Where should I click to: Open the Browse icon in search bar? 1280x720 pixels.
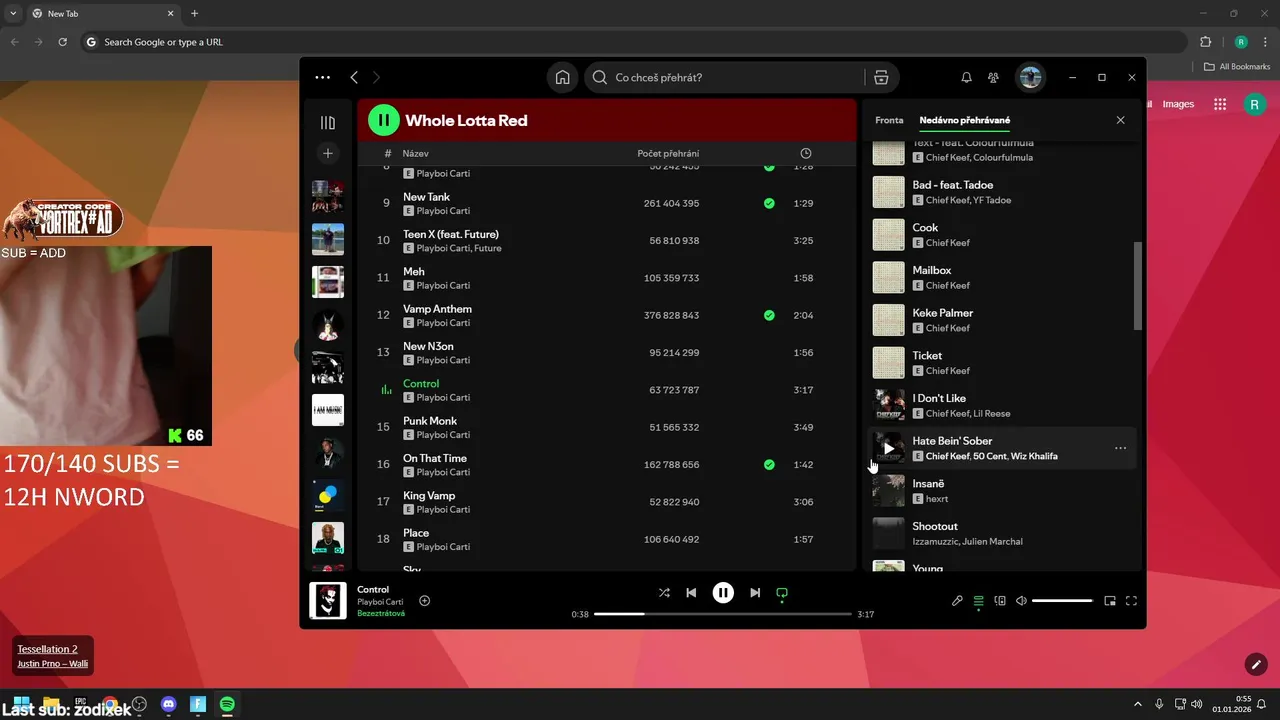[880, 77]
